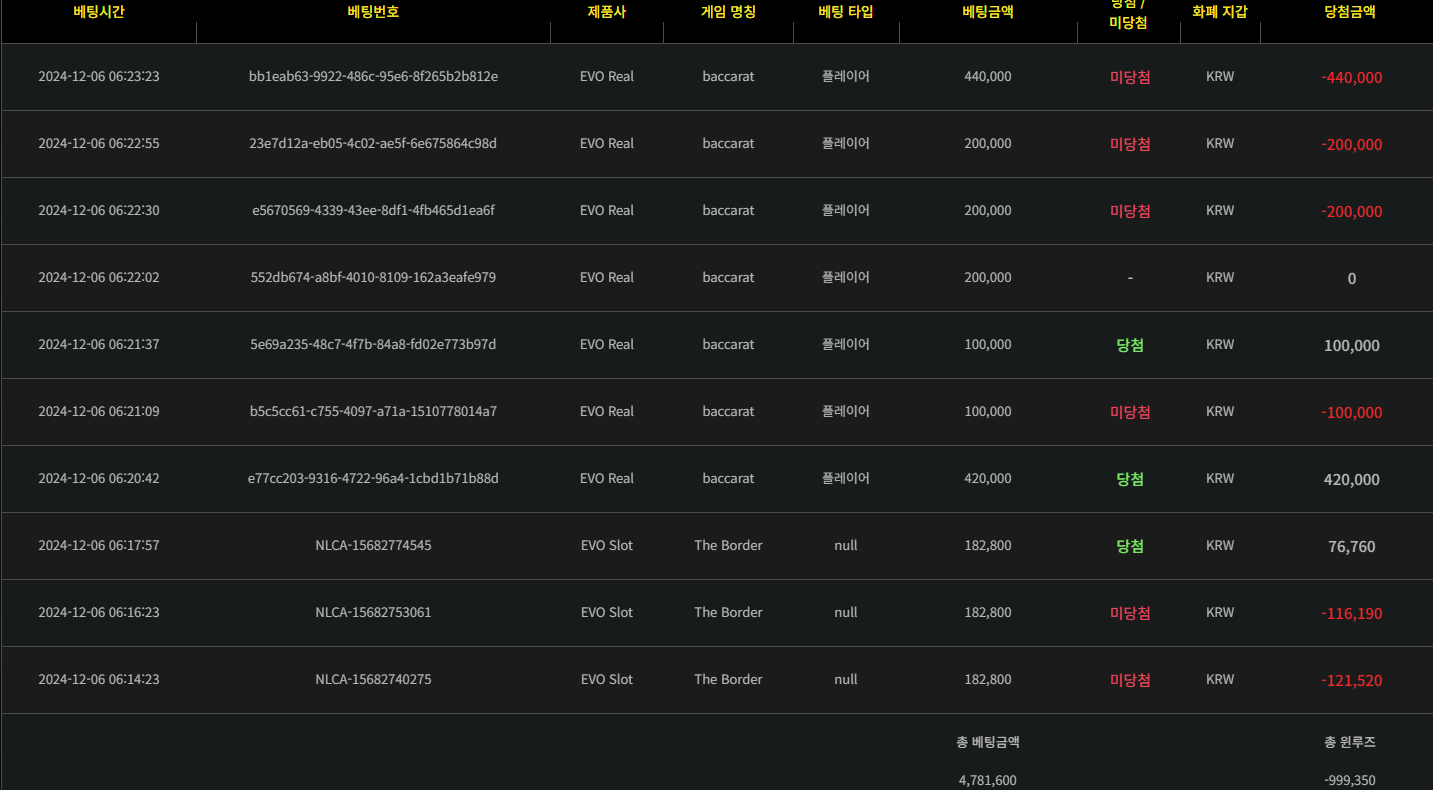The height and width of the screenshot is (790, 1433).
Task: Click the 06:16:23 bet time cell
Action: pos(98,613)
